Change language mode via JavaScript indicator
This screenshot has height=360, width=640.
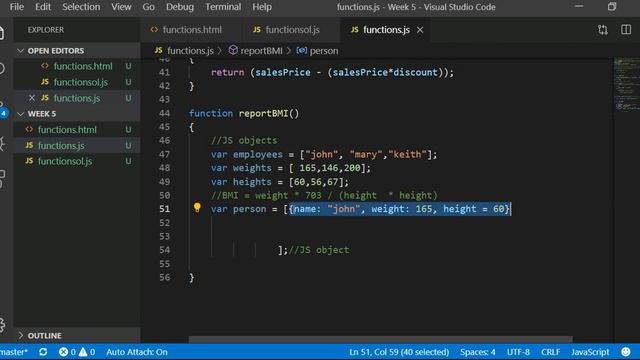pos(590,352)
